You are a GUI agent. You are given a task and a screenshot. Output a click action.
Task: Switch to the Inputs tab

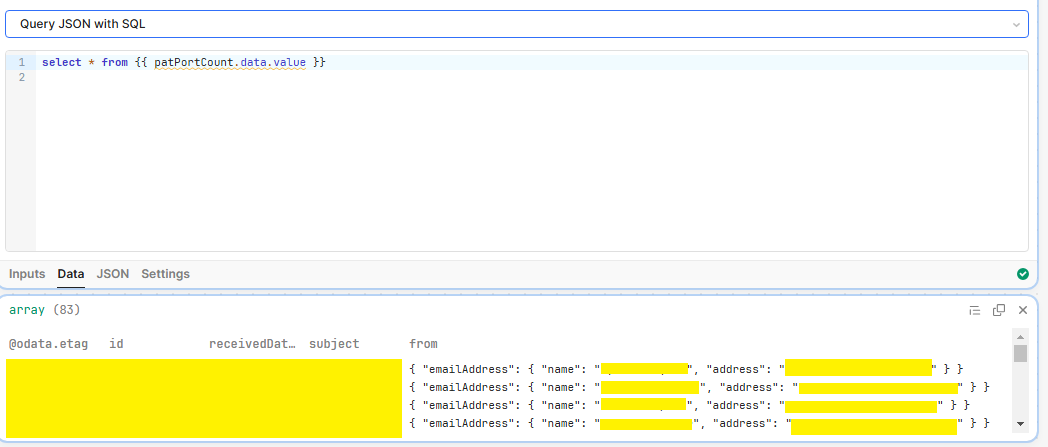(28, 274)
